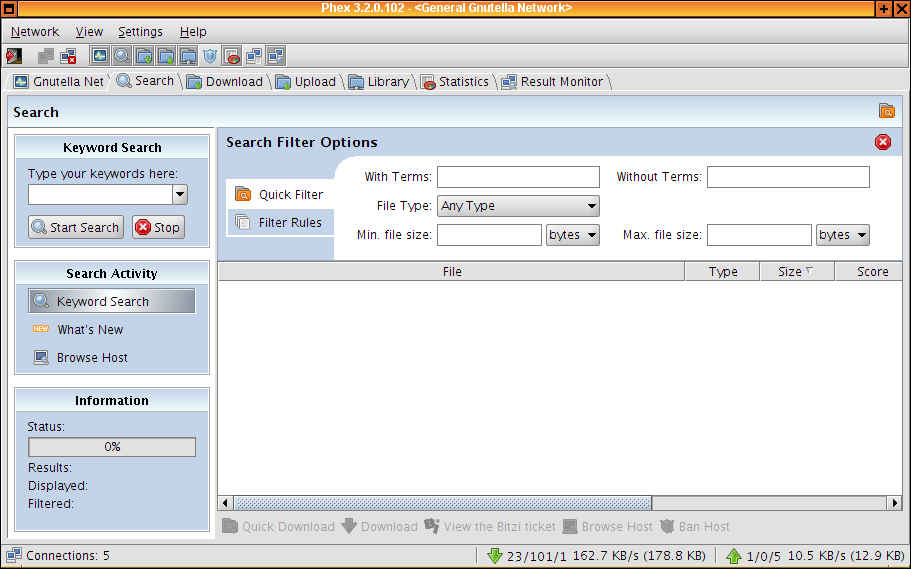Click the horizontal scrollbar left arrow
This screenshot has width=911, height=569.
coord(225,503)
